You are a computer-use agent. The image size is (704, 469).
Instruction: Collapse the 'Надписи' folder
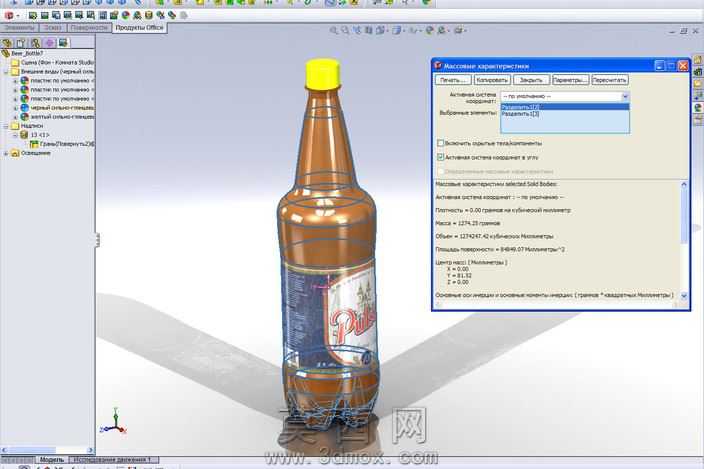coord(6,126)
